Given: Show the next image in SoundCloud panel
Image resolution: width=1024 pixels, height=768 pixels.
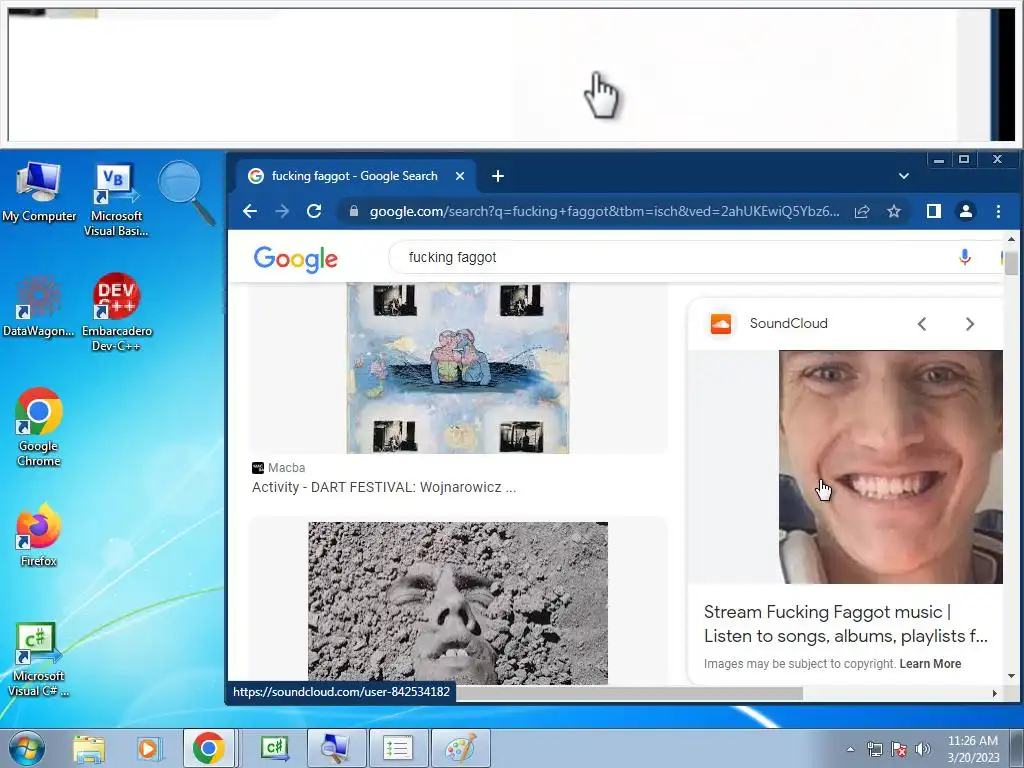Looking at the screenshot, I should tap(970, 323).
